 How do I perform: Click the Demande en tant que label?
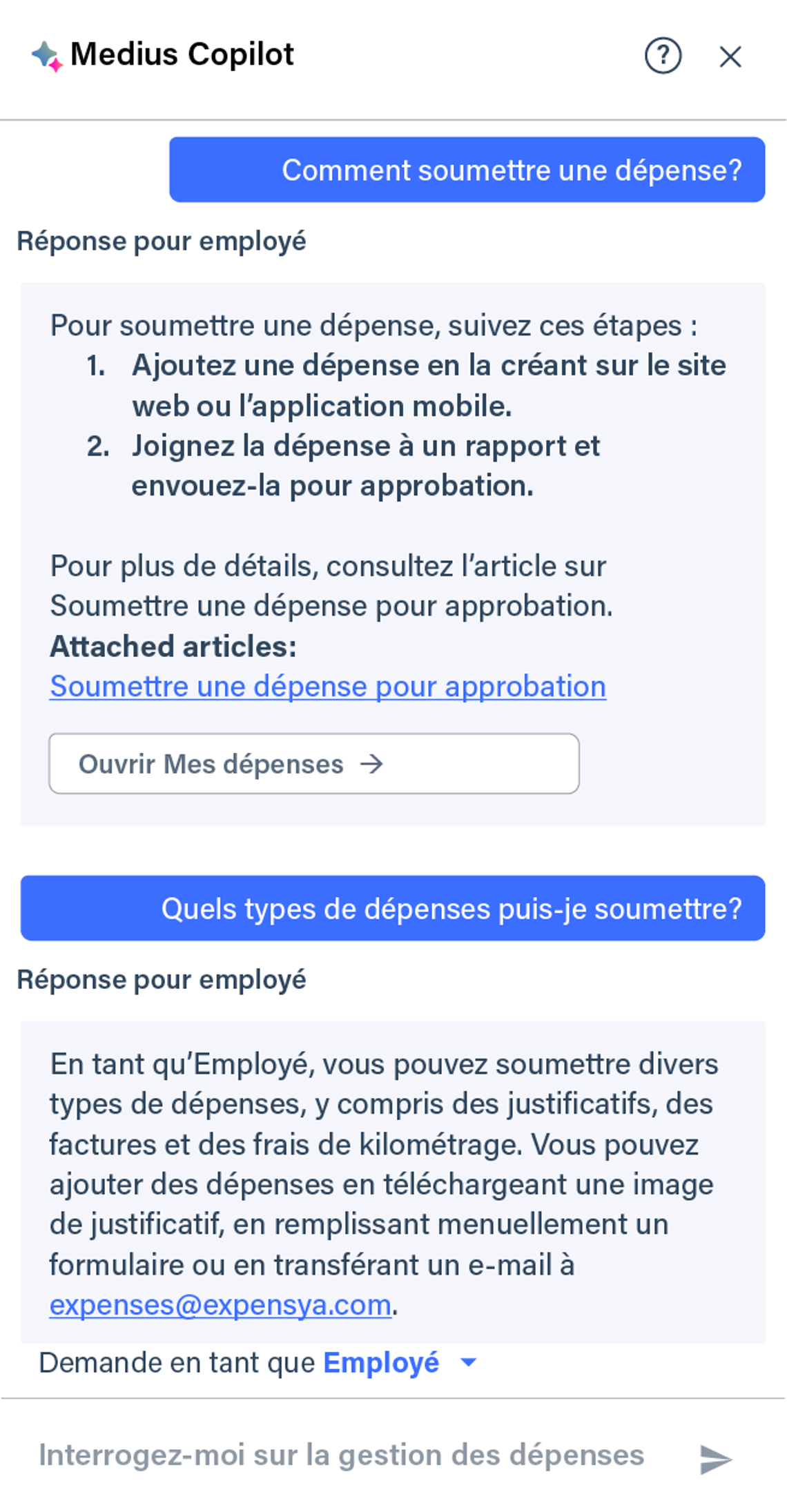coord(177,1363)
